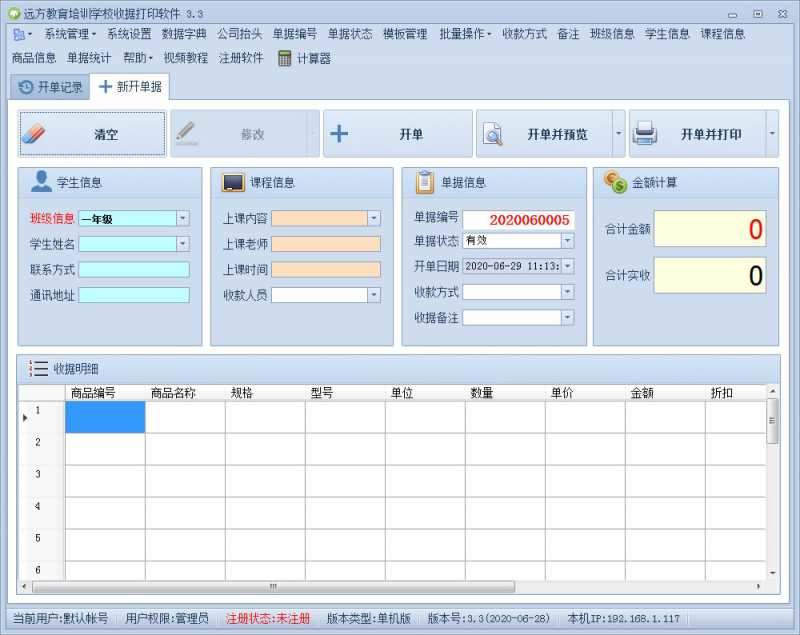Viewport: 800px width, 635px height.
Task: Expand the 单据状态 status dropdown
Action: (x=568, y=240)
